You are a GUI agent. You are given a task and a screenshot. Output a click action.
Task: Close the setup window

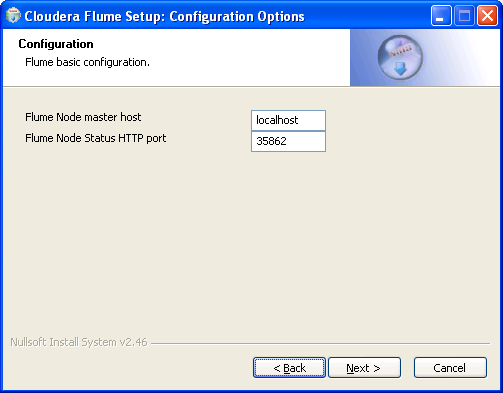(x=487, y=16)
